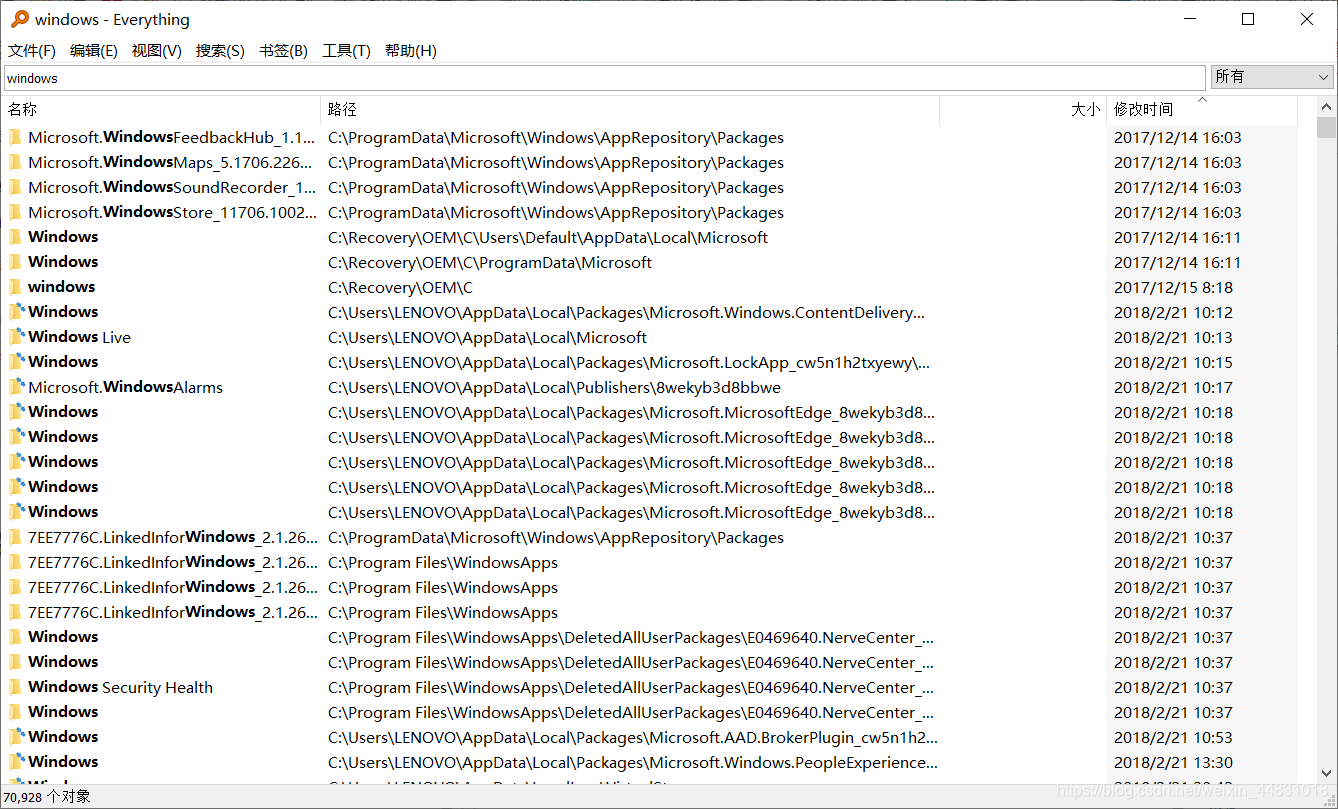Select the Windows Live entry
The image size is (1338, 809).
click(79, 337)
